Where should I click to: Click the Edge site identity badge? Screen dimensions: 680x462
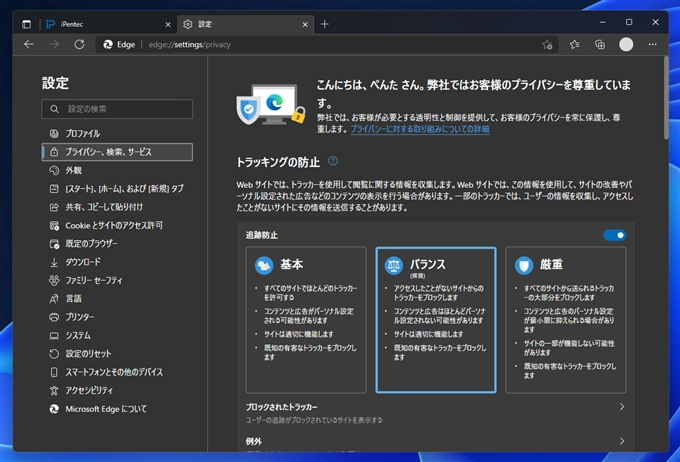[119, 45]
